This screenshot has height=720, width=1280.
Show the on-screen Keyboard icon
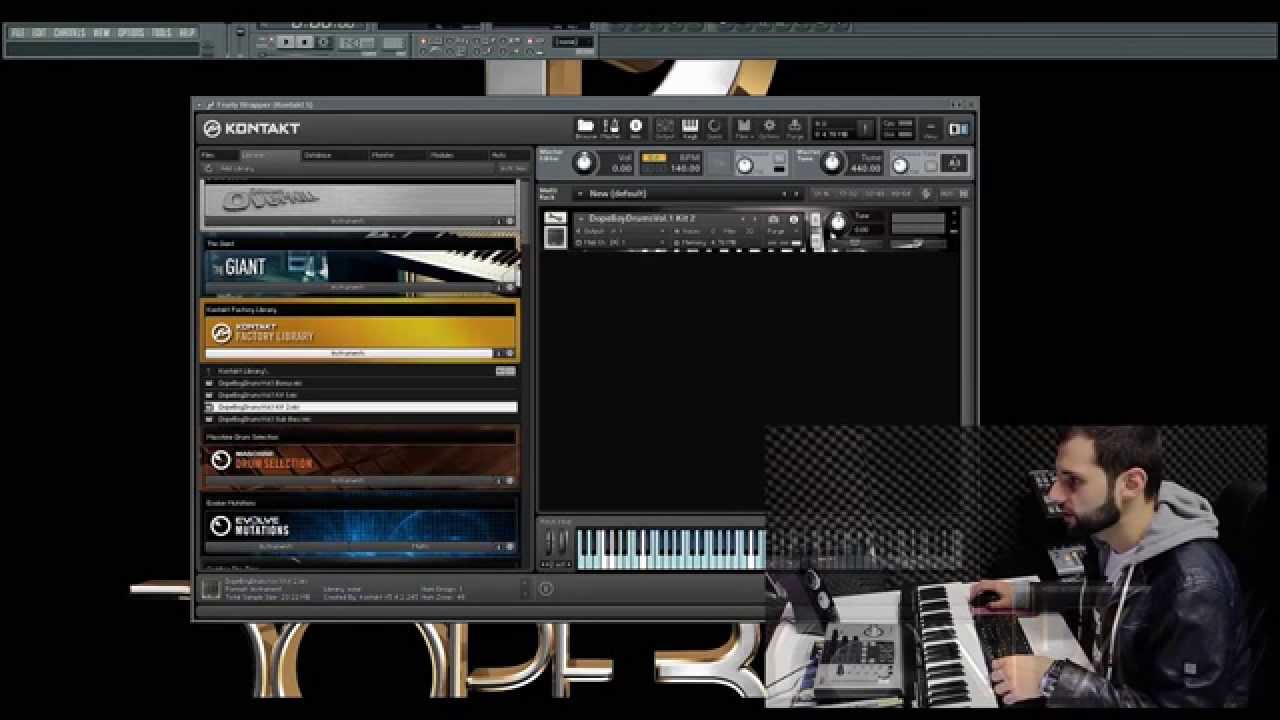point(690,127)
